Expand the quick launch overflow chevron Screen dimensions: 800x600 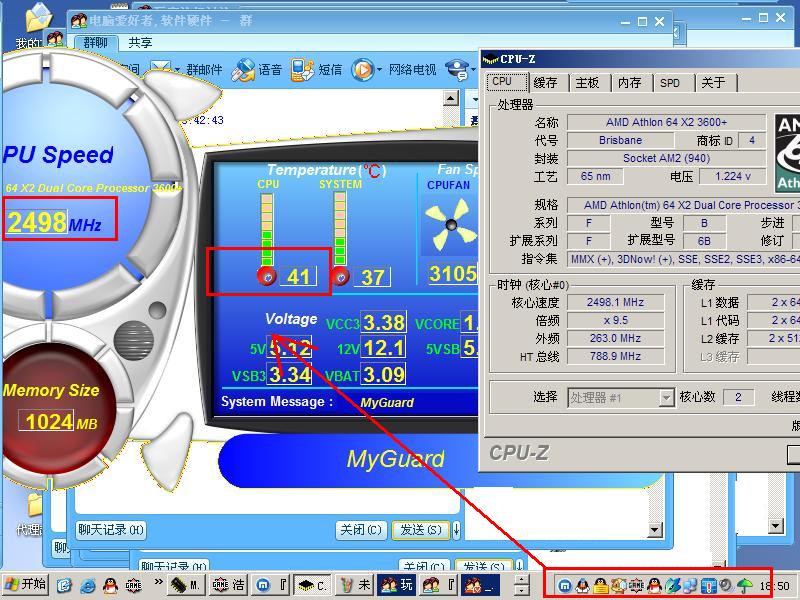pos(159,582)
